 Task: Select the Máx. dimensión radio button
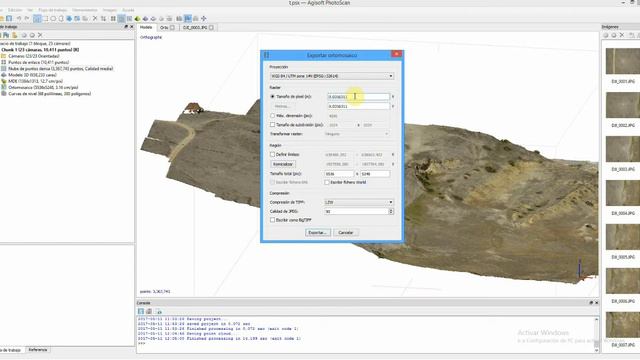[x=272, y=116]
